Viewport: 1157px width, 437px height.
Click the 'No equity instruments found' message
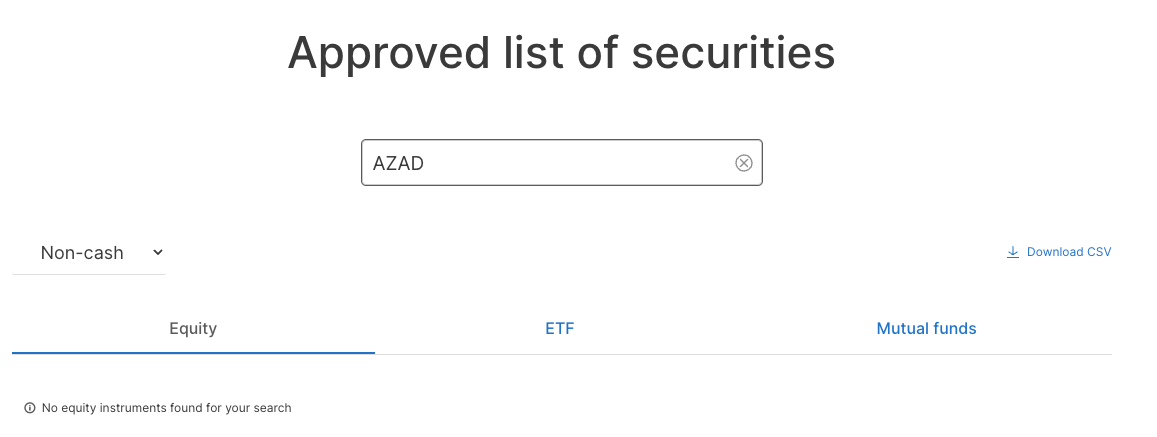pos(167,407)
